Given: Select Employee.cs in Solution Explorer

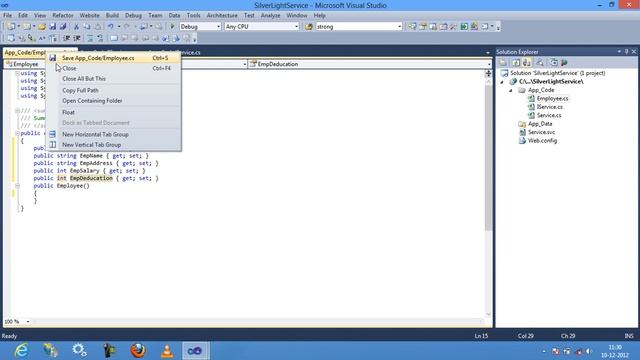Looking at the screenshot, I should pos(552,98).
